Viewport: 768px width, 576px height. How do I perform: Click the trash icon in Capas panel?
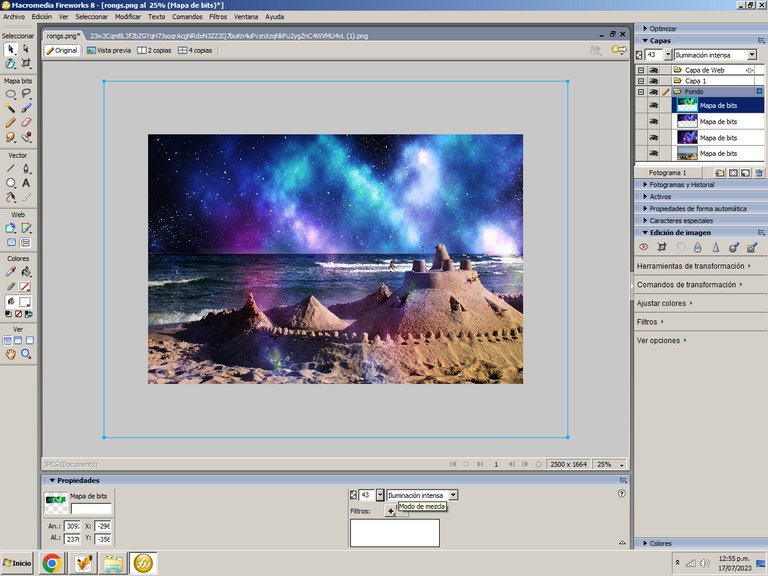click(759, 173)
